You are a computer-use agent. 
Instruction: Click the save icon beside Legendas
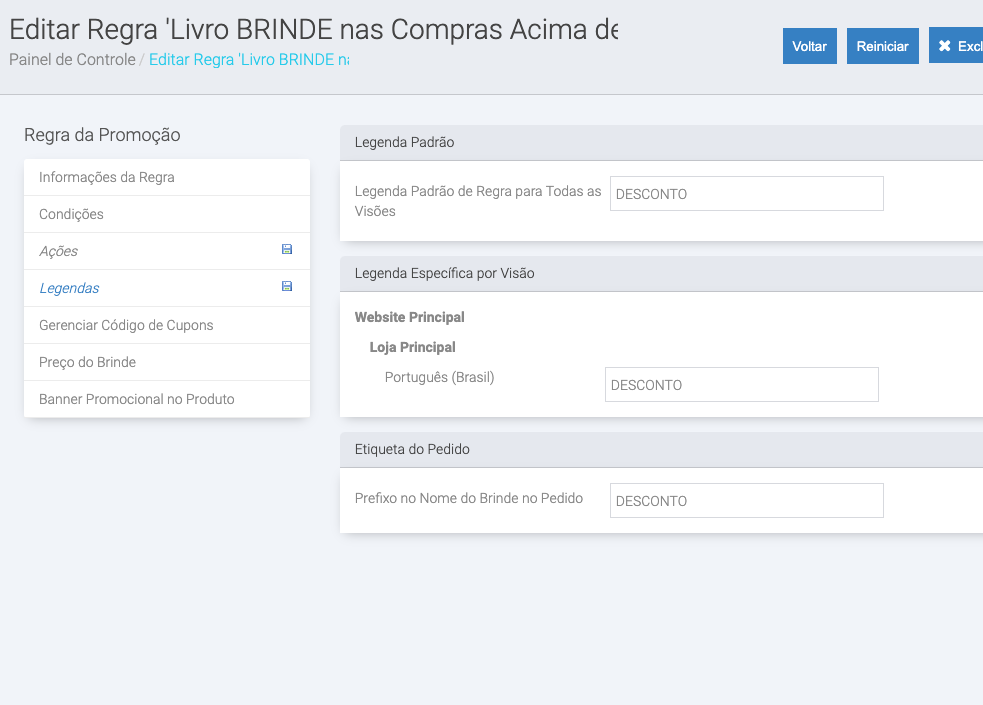pyautogui.click(x=287, y=287)
